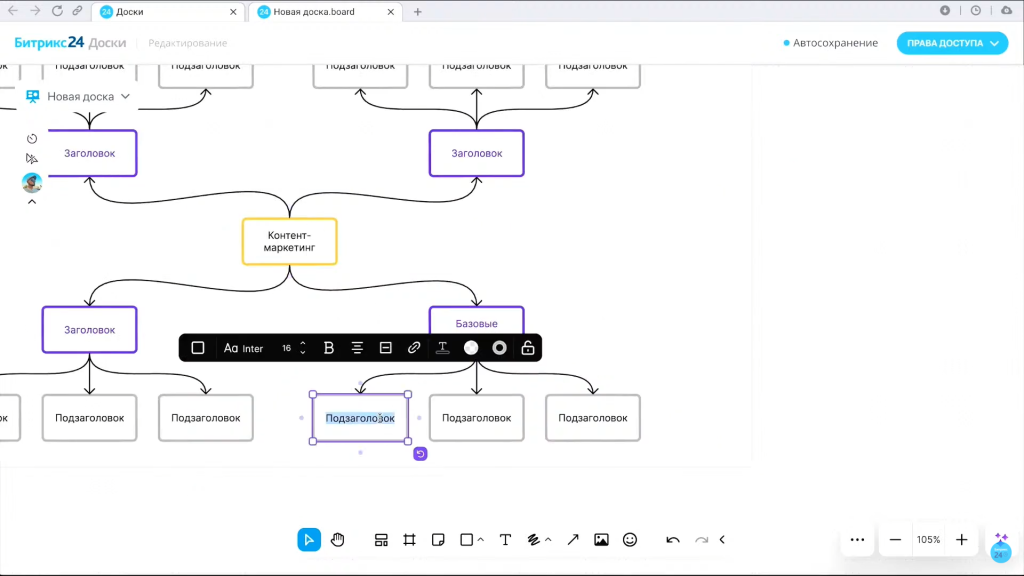This screenshot has height=576, width=1024.
Task: Open the templates layout tool
Action: (381, 539)
